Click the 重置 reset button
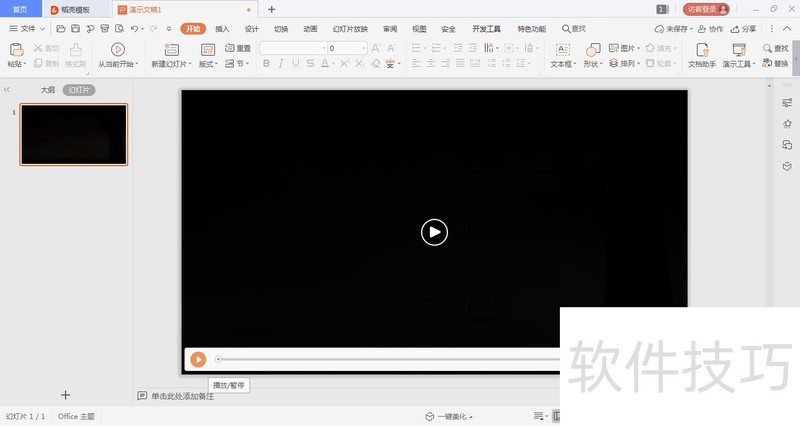 point(238,48)
